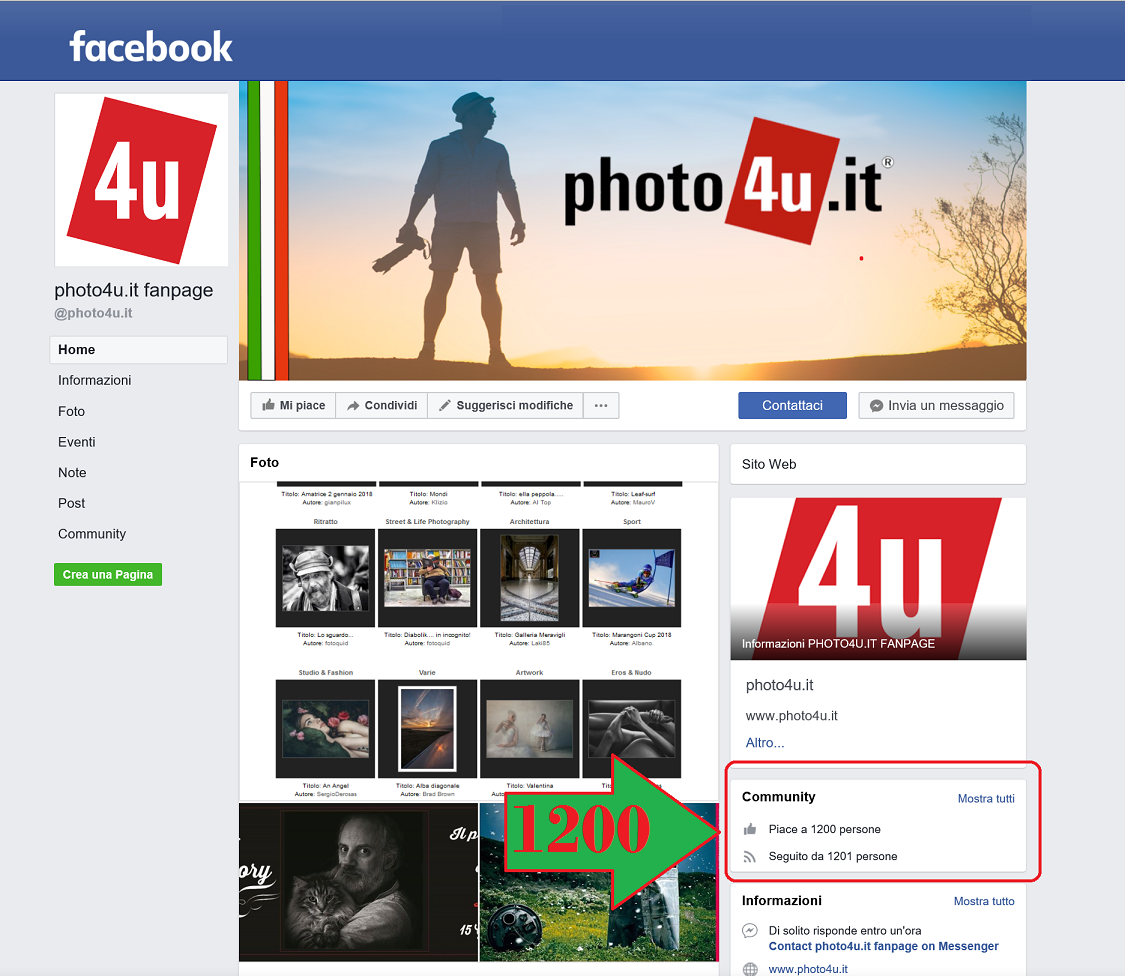Open the photo4u.it profile picture
The image size is (1125, 976).
(x=141, y=180)
